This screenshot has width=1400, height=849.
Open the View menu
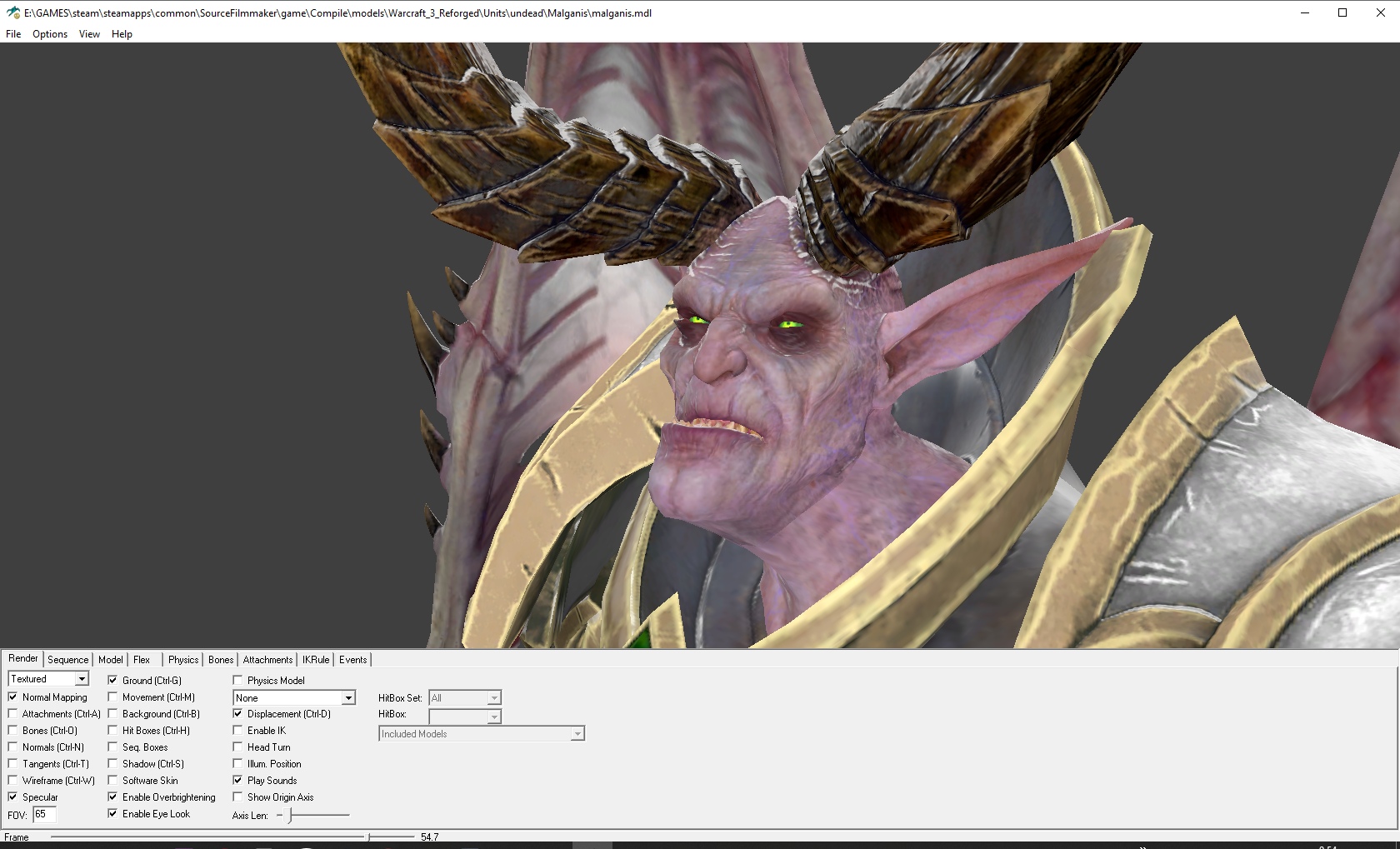pyautogui.click(x=89, y=34)
